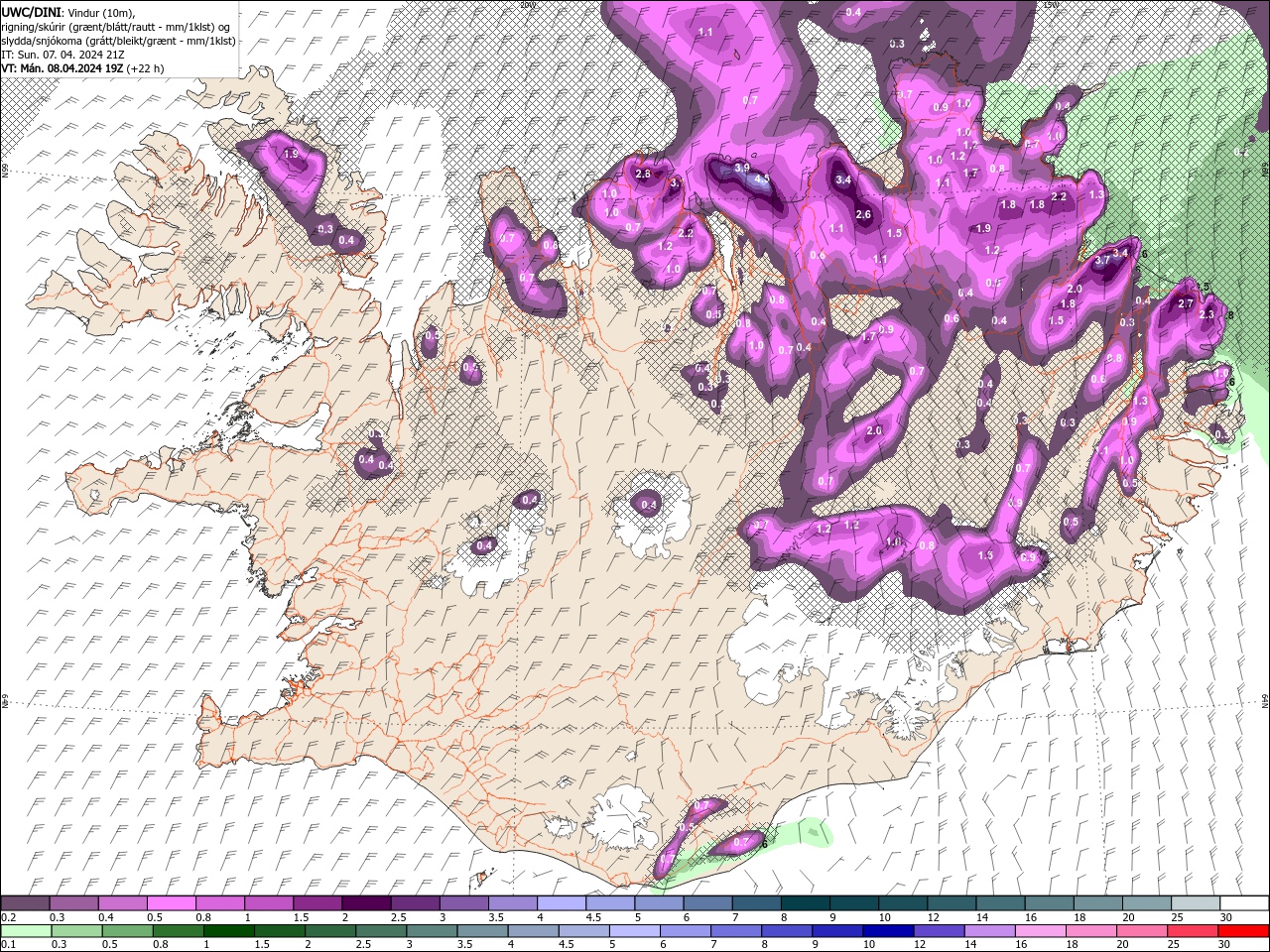Image resolution: width=1270 pixels, height=952 pixels.
Task: Click the '(+22 h)' forecast offset text
Action: tap(145, 68)
